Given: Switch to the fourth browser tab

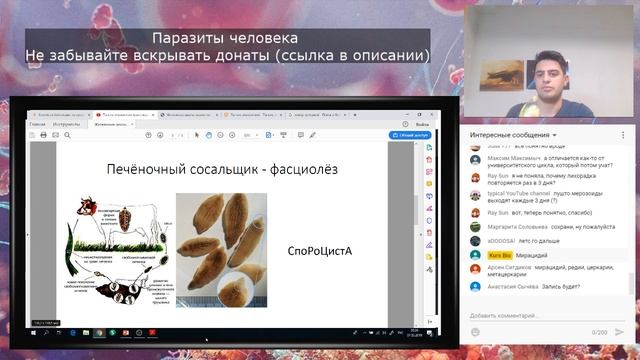Looking at the screenshot, I should tap(253, 115).
